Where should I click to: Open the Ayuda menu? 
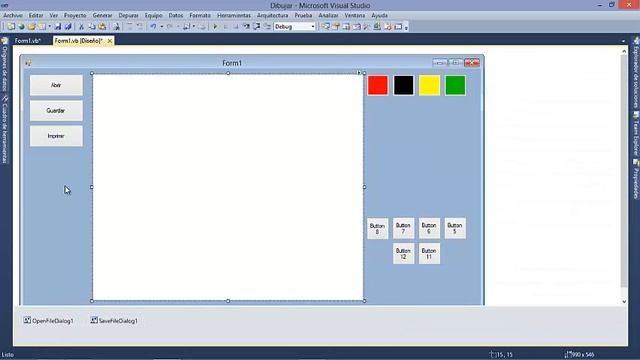tap(379, 15)
